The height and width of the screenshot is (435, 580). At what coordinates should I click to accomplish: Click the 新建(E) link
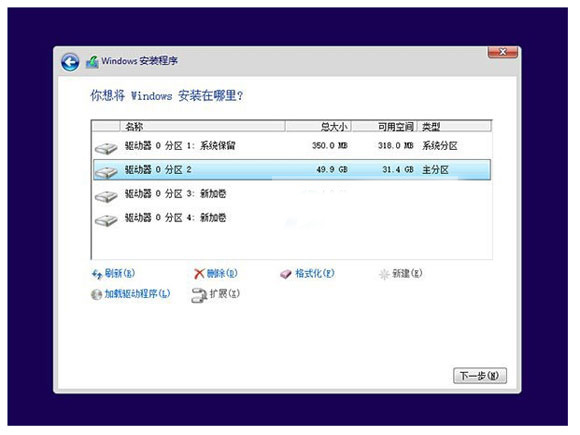(407, 273)
